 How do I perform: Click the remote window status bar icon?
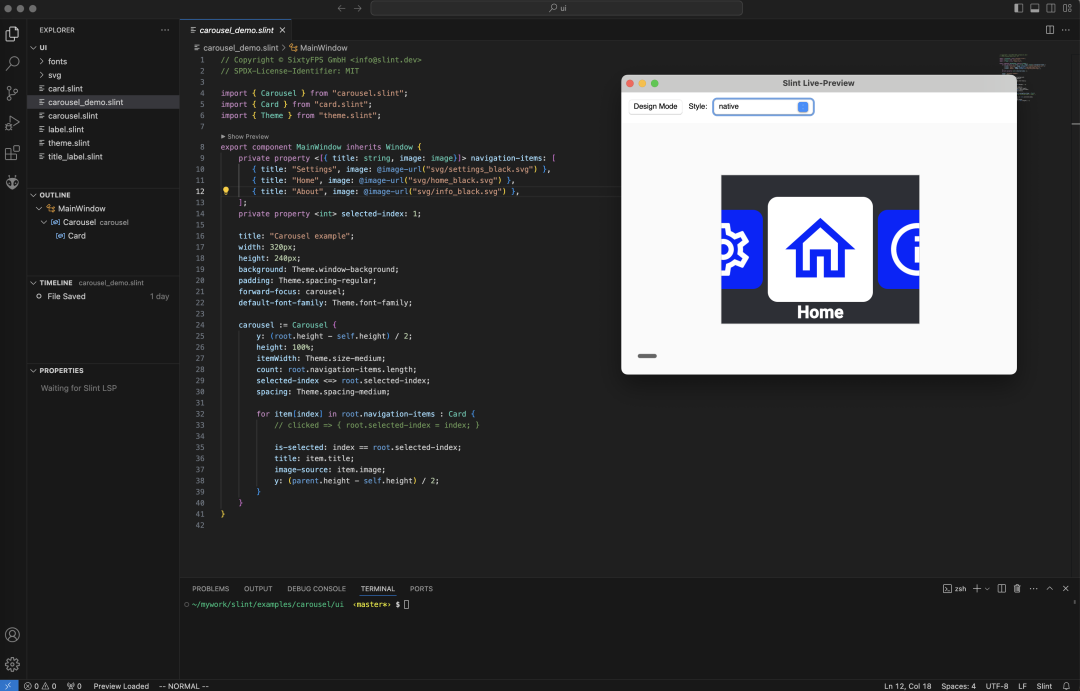pos(9,685)
